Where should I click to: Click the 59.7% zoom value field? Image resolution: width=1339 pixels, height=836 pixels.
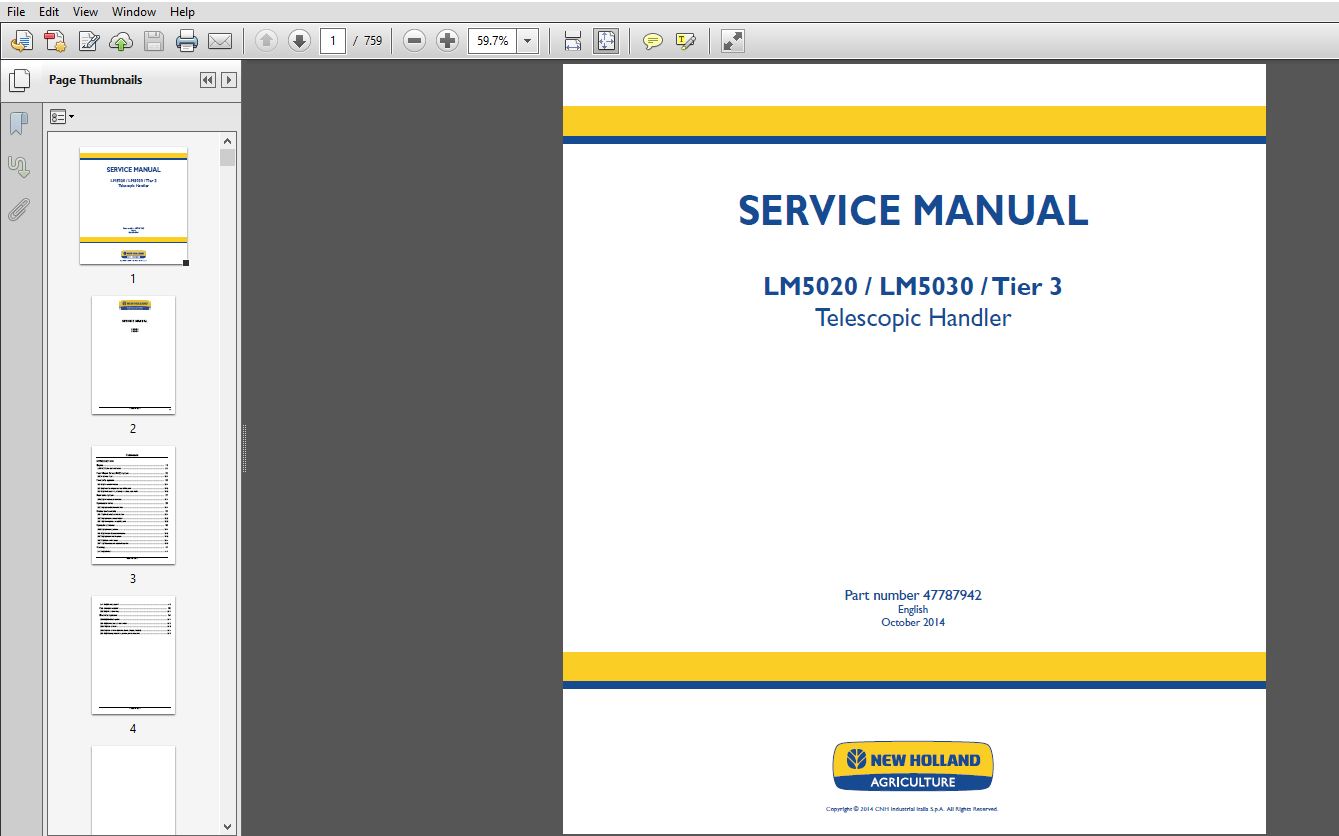tap(492, 41)
